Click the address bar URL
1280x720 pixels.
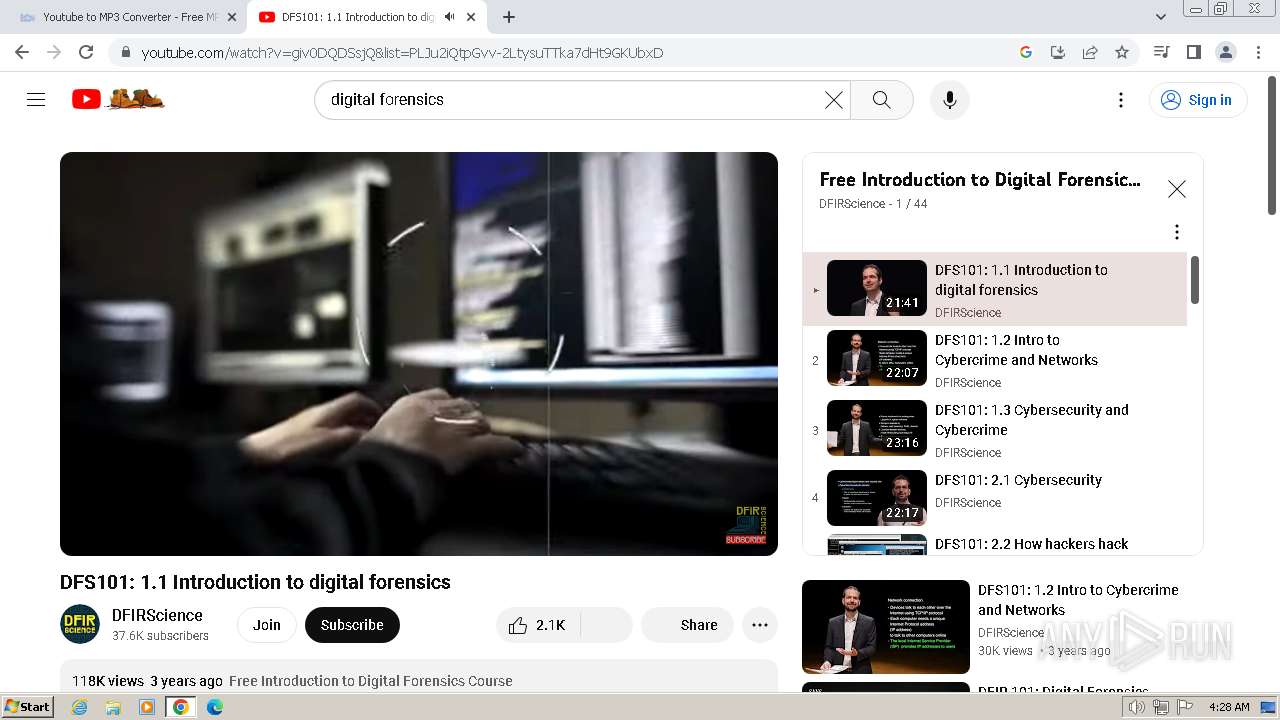pos(402,53)
